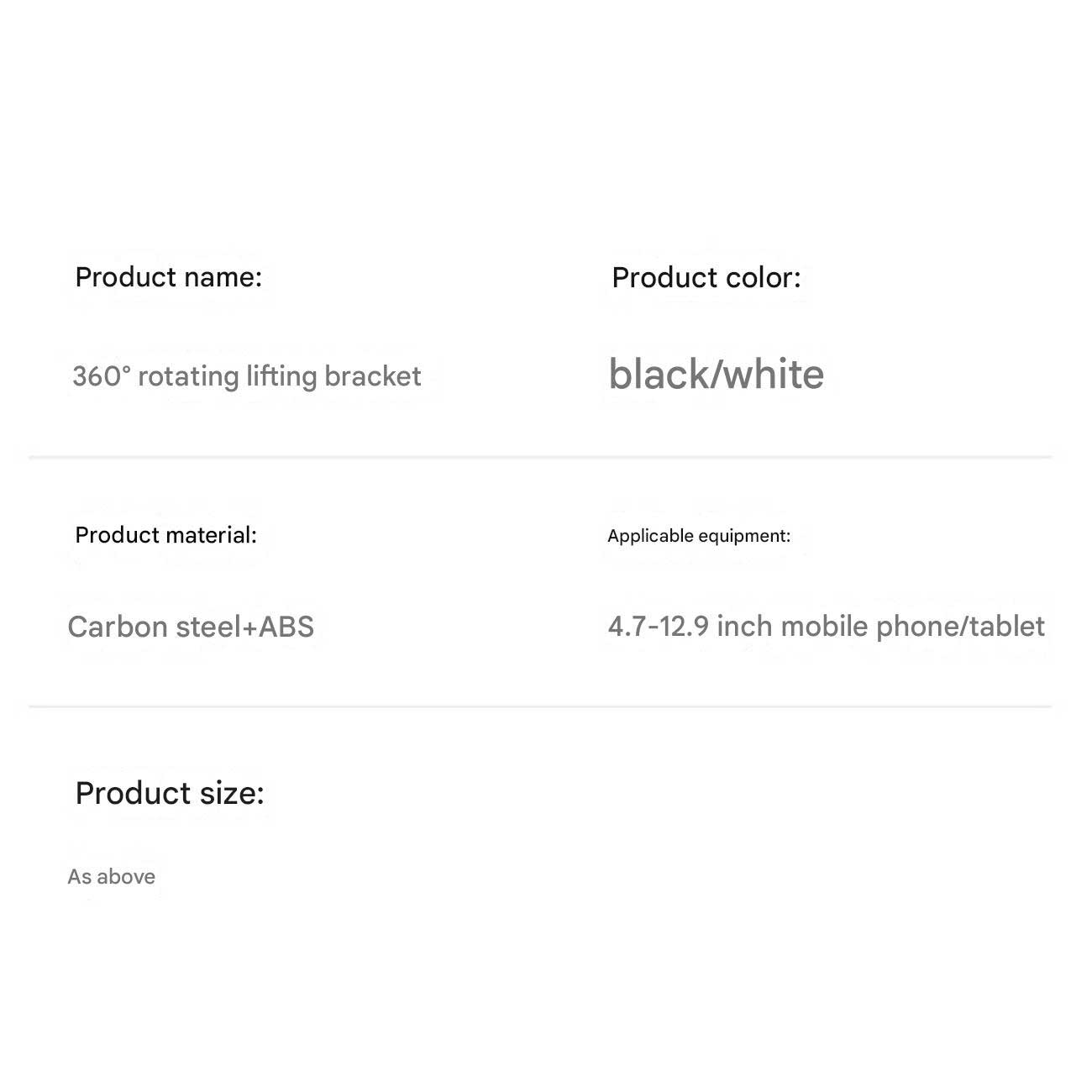This screenshot has width=1092, height=1092.
Task: Click divider line below product name row
Action: pyautogui.click(x=540, y=457)
